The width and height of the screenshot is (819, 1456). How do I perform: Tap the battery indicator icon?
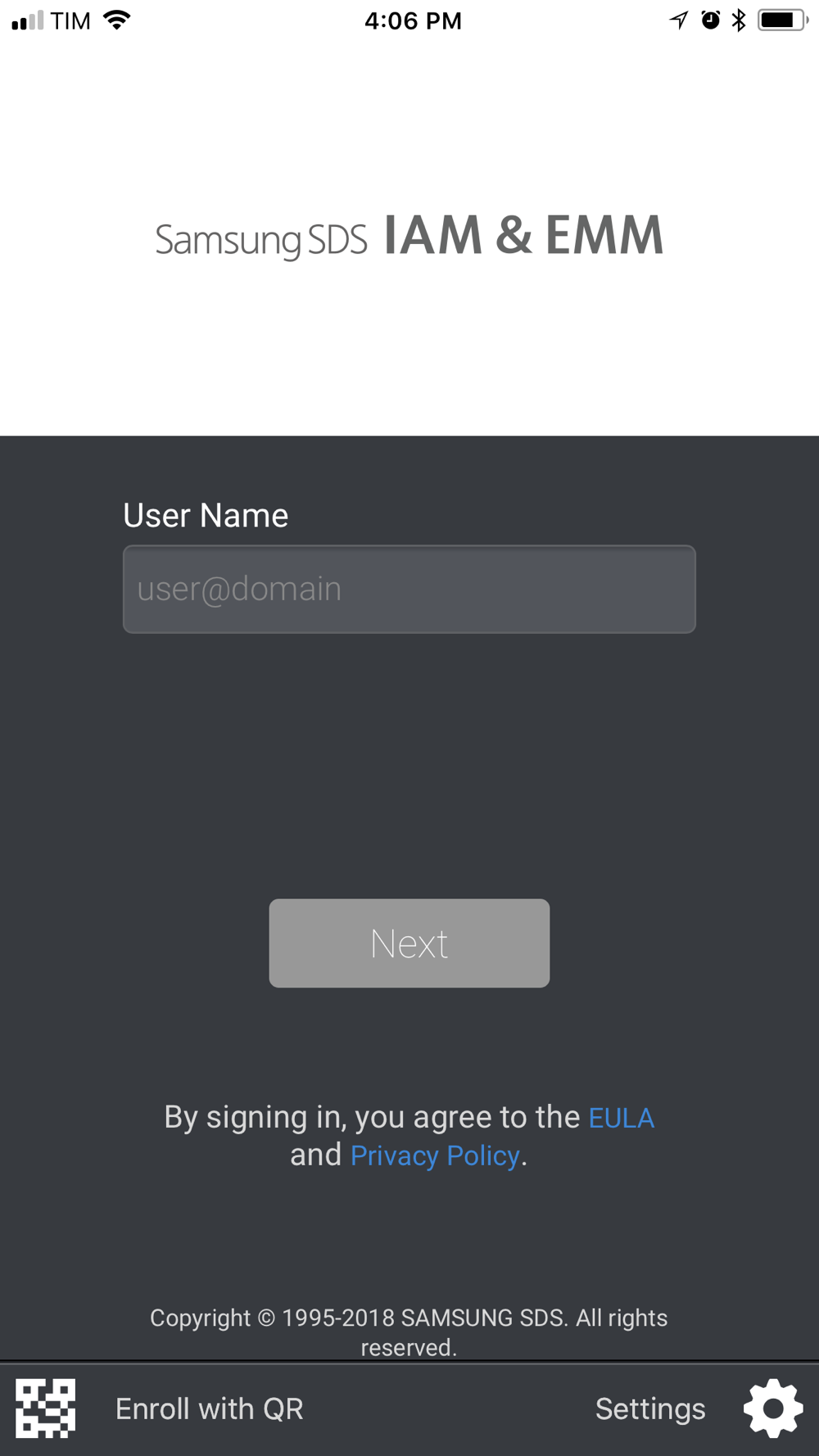[x=783, y=20]
